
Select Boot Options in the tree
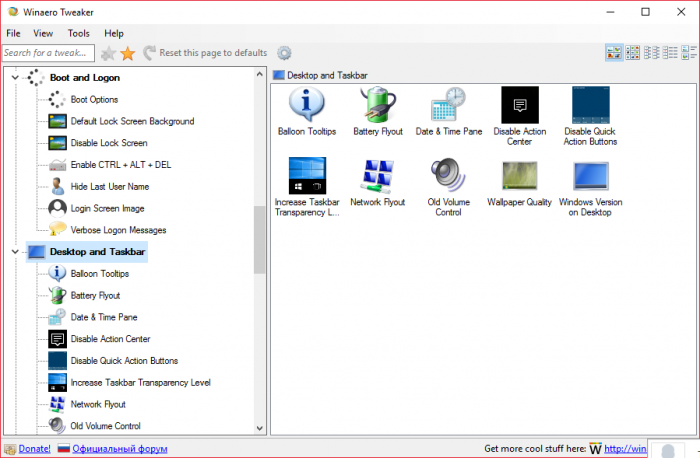(x=94, y=100)
